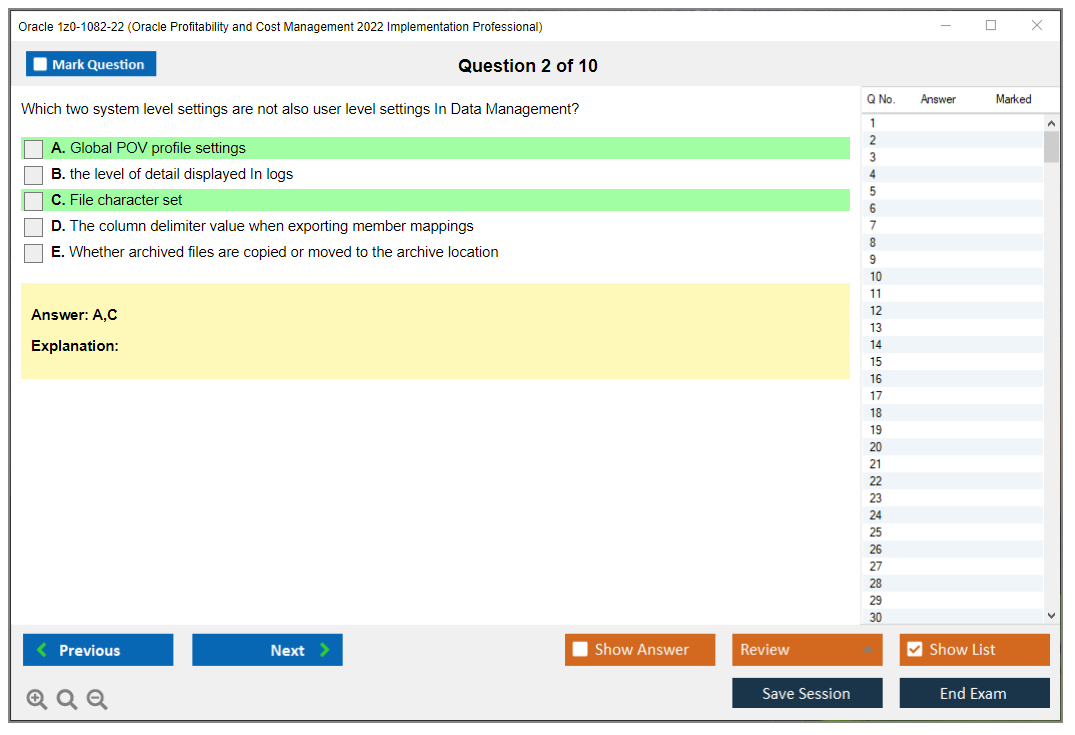Select the middle plain magnifier icon
The height and width of the screenshot is (735, 1075).
(67, 699)
